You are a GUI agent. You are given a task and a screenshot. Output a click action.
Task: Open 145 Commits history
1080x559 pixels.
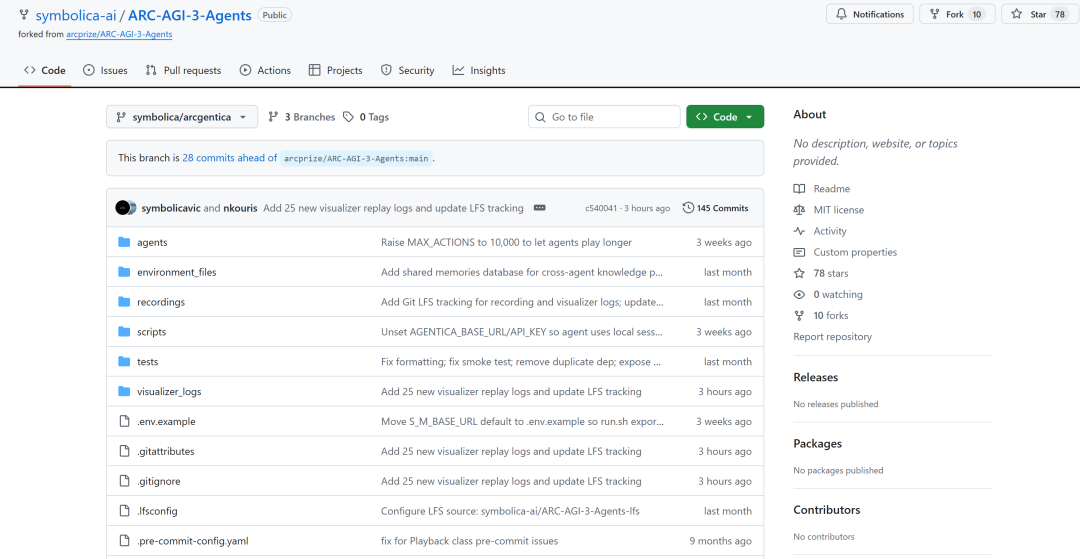(x=715, y=208)
